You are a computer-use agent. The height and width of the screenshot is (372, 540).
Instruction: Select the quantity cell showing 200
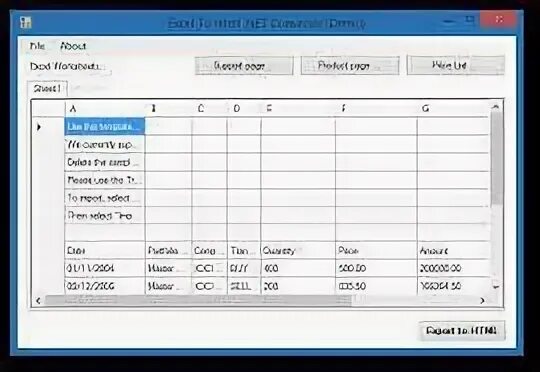click(298, 286)
